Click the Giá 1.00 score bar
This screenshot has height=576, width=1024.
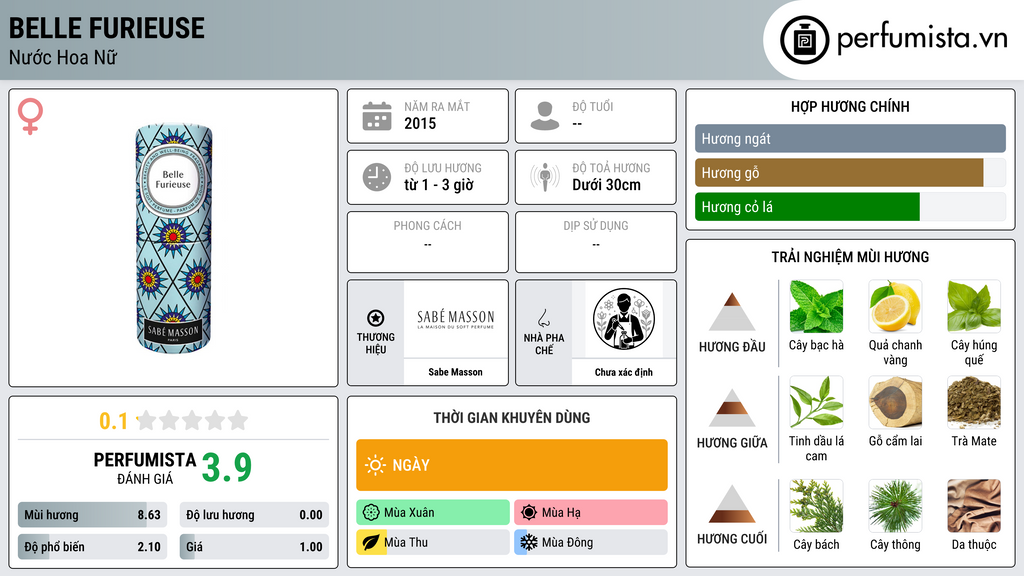coord(254,547)
